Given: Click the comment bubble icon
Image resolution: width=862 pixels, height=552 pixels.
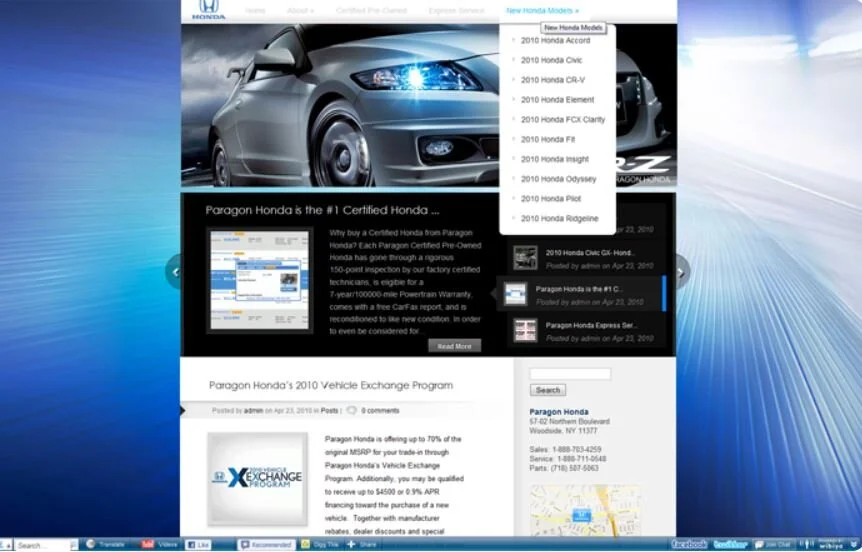Looking at the screenshot, I should click(x=351, y=410).
